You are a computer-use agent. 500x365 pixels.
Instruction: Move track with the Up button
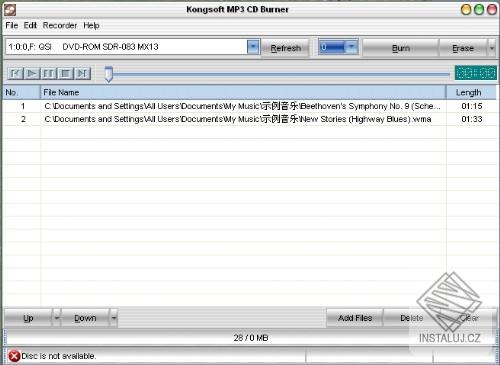(x=28, y=318)
